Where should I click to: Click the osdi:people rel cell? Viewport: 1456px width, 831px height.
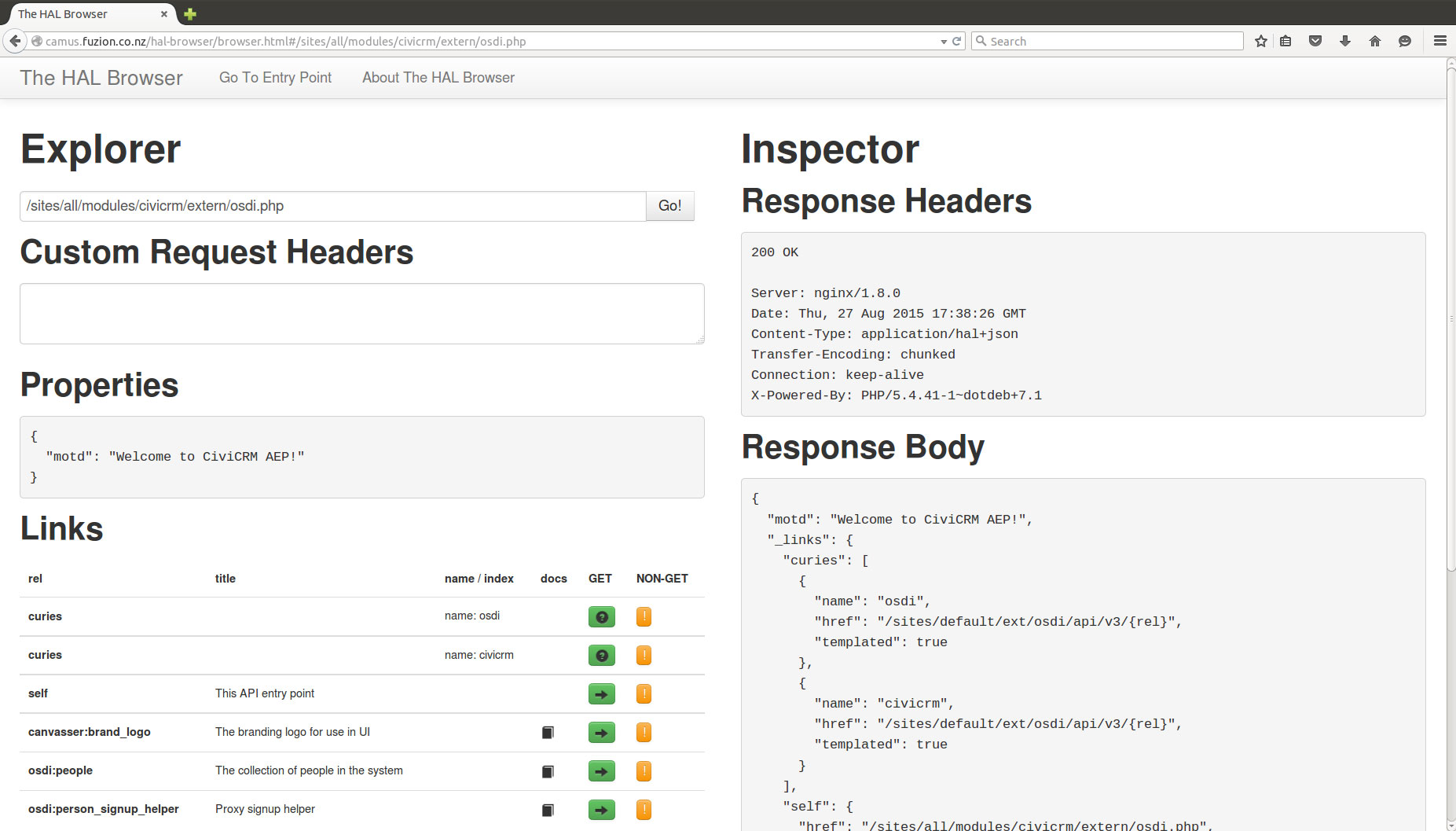pyautogui.click(x=61, y=770)
